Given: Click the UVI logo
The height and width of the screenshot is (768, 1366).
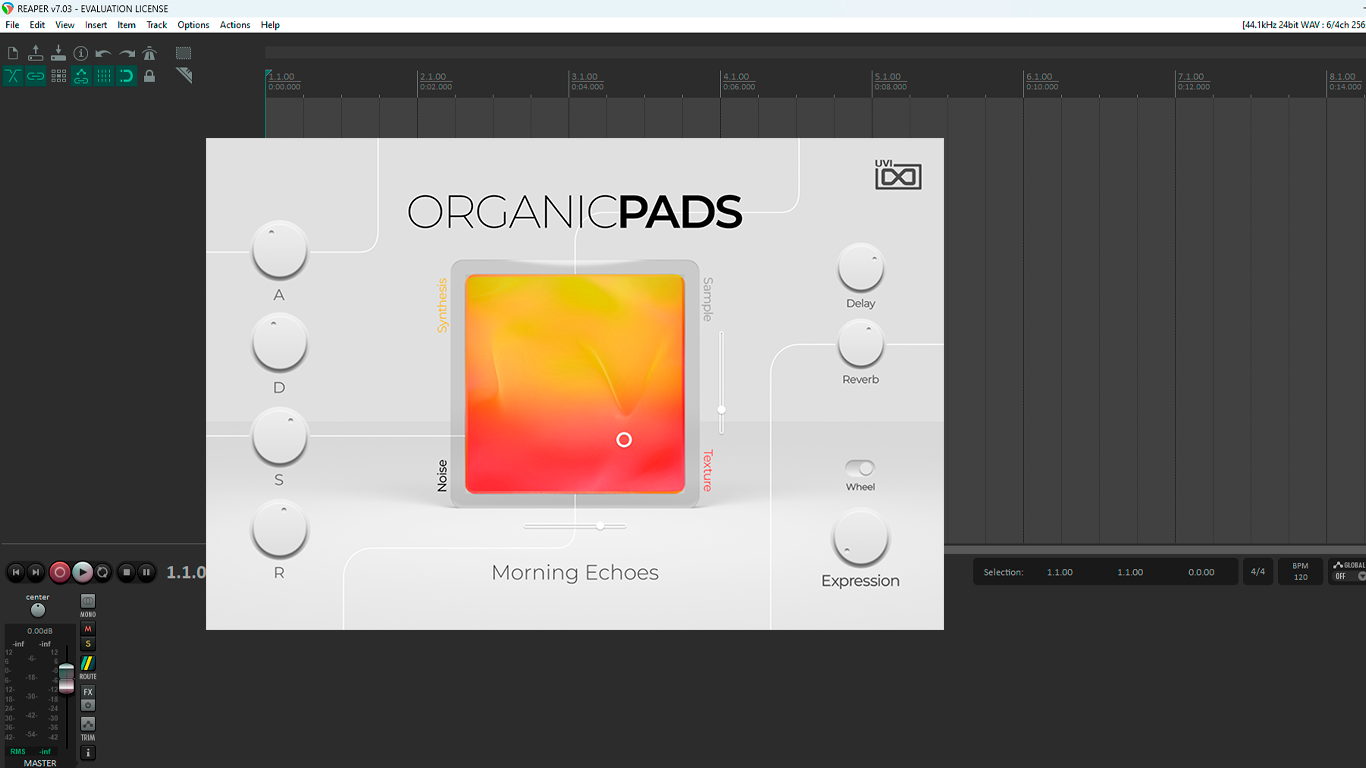Looking at the screenshot, I should [898, 174].
